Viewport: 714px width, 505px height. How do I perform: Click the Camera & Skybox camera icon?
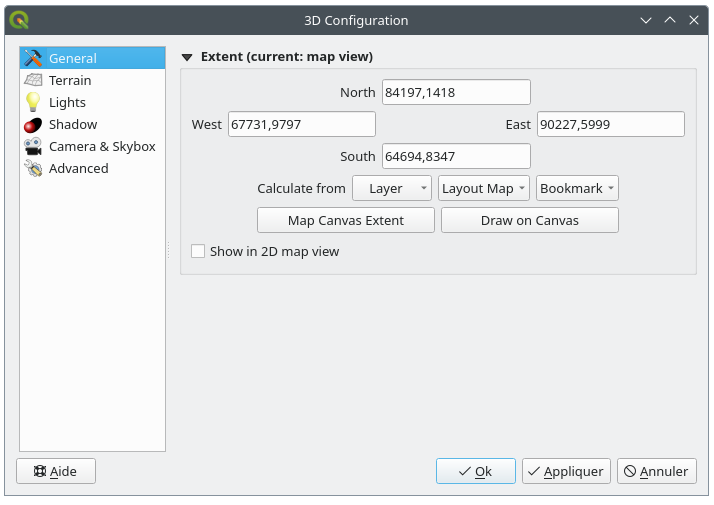click(x=33, y=146)
